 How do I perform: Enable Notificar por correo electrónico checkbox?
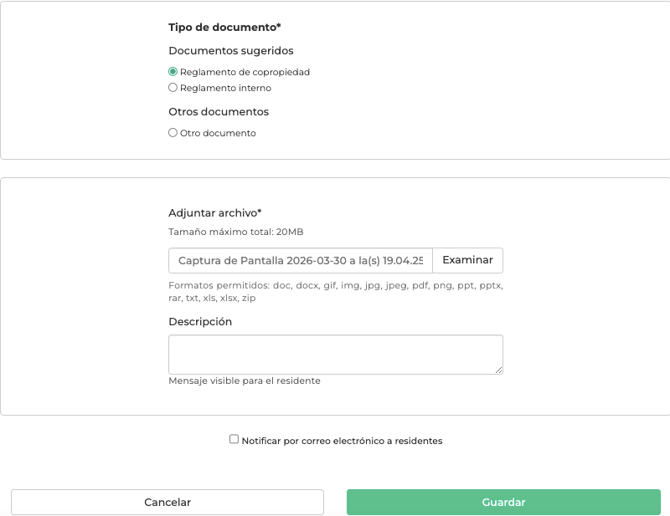point(234,439)
